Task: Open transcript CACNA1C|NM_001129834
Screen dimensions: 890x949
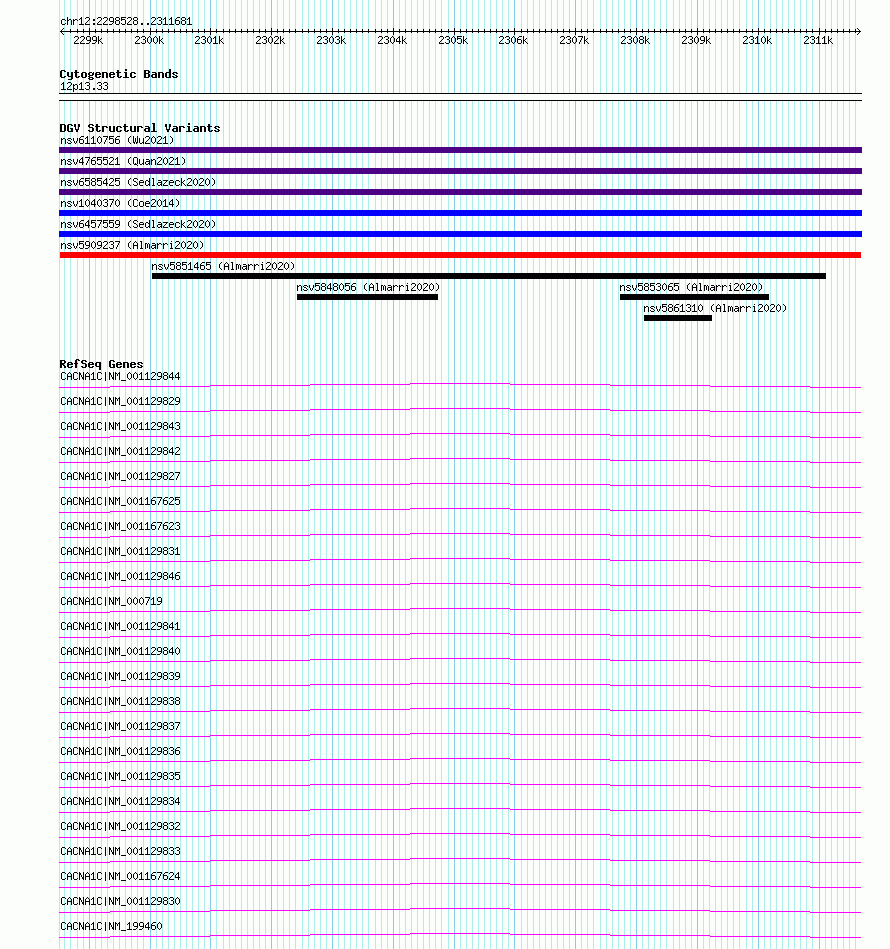Action: coord(120,801)
